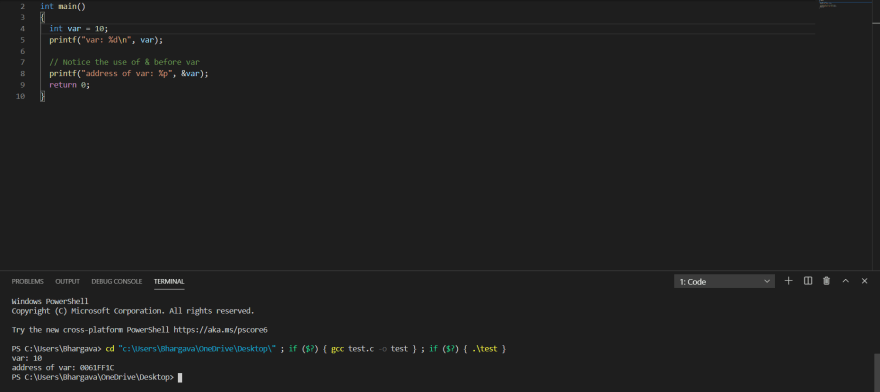This screenshot has height=392, width=880.
Task: Click the 'var: 10' terminal output
Action: 27,358
